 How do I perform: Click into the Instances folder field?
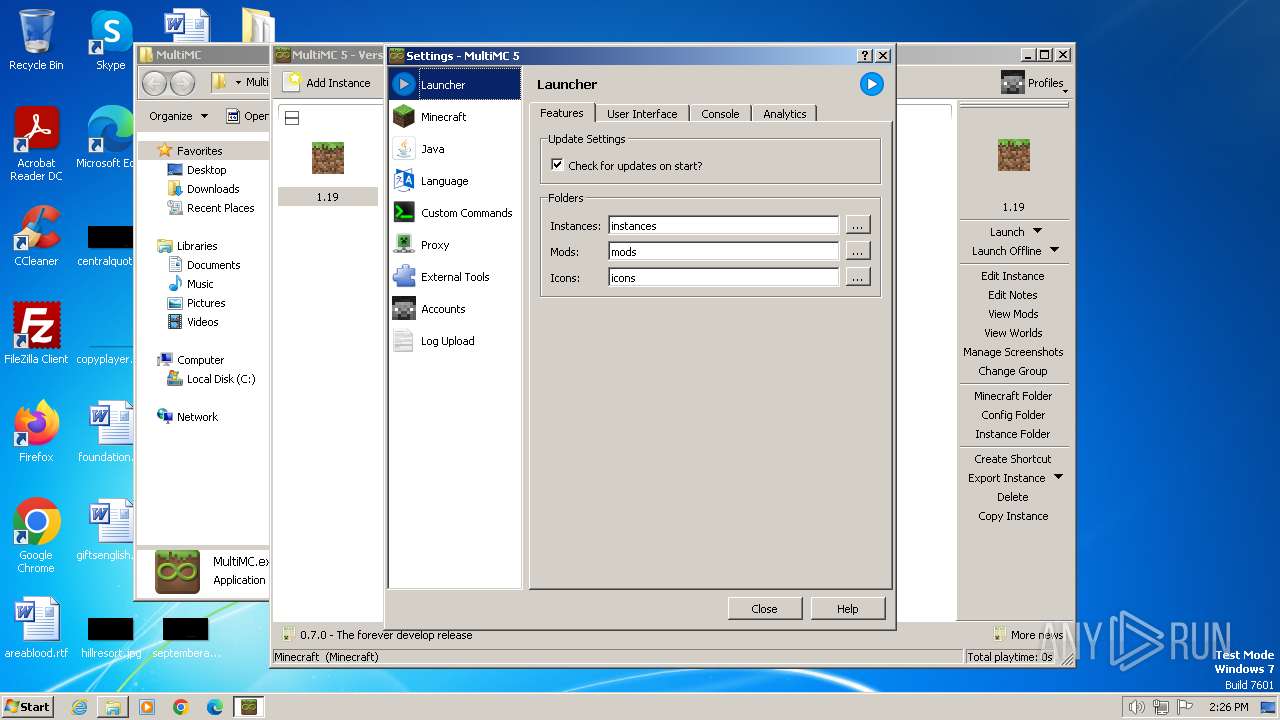click(x=723, y=226)
